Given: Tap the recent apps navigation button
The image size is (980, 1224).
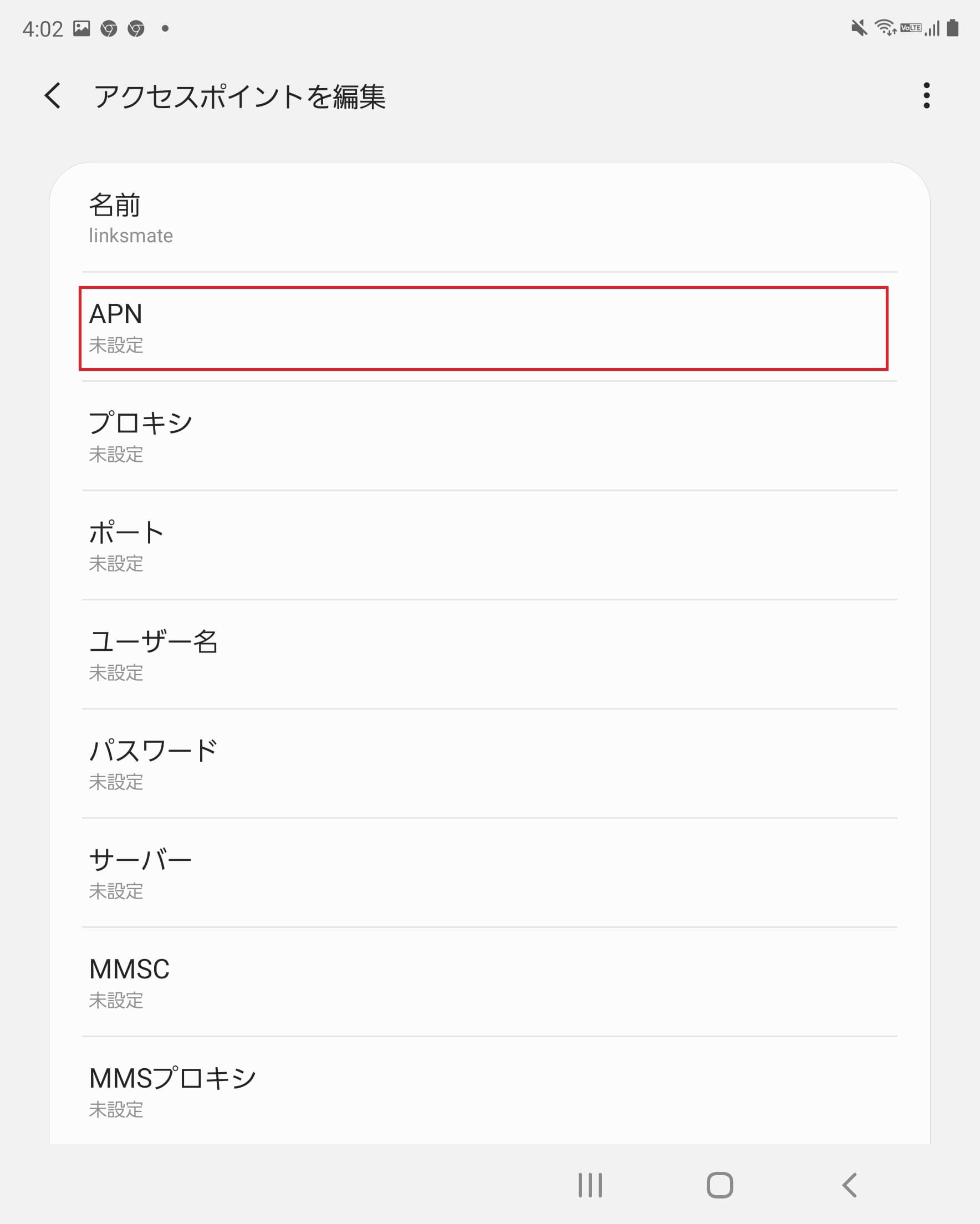Looking at the screenshot, I should (x=589, y=1185).
